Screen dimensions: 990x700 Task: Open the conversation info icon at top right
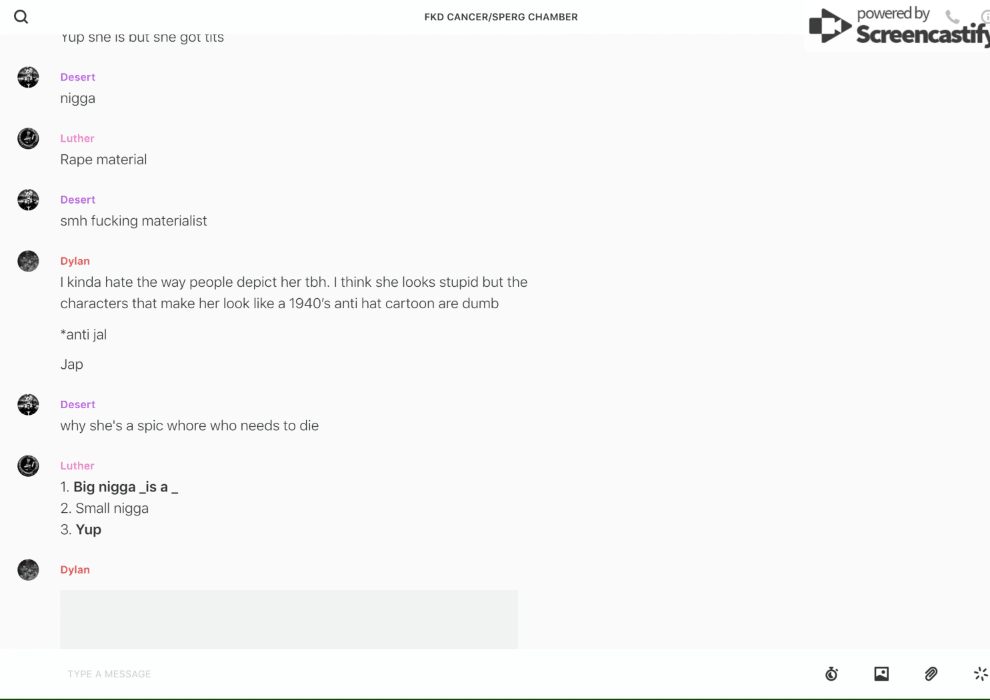click(985, 17)
